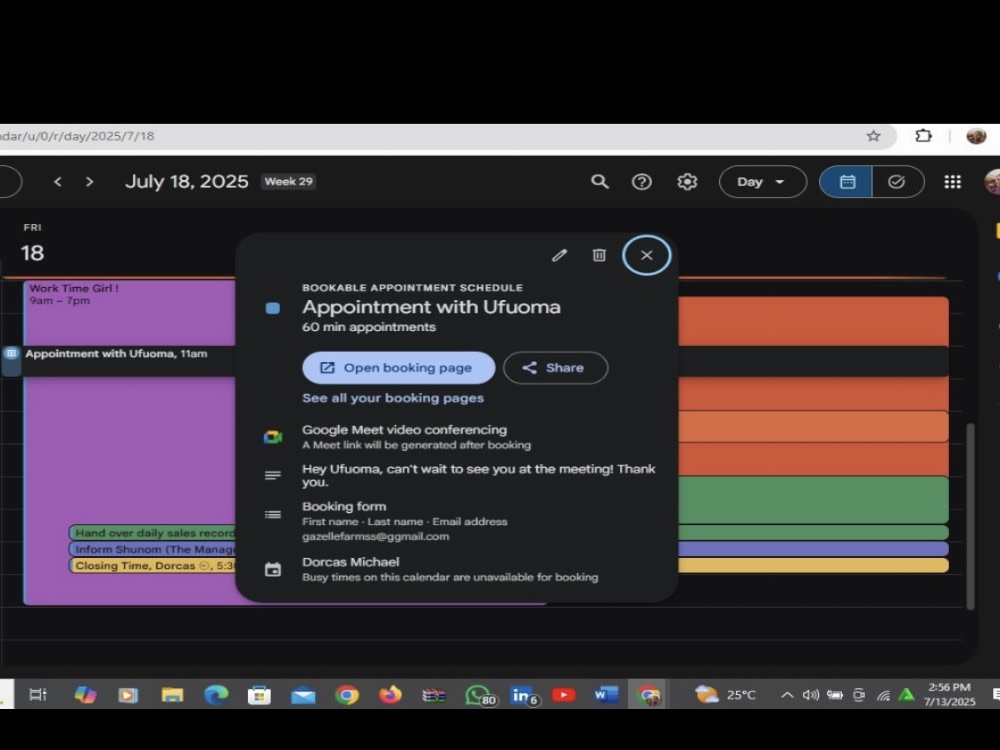Open the booking page
Screen dimensions: 1000x750
pos(399,368)
